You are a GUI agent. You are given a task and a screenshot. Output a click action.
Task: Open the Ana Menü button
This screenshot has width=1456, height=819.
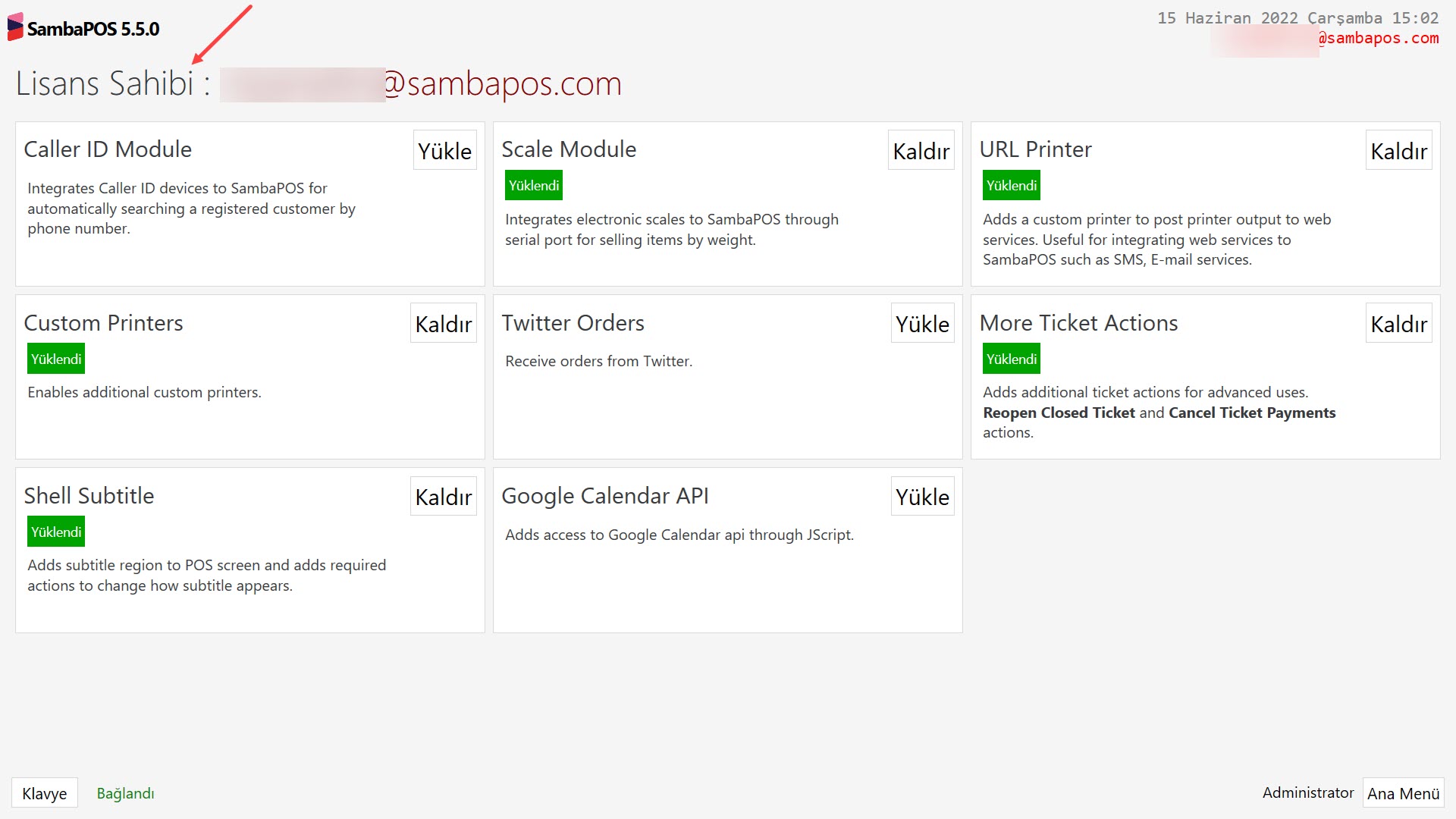pyautogui.click(x=1403, y=793)
